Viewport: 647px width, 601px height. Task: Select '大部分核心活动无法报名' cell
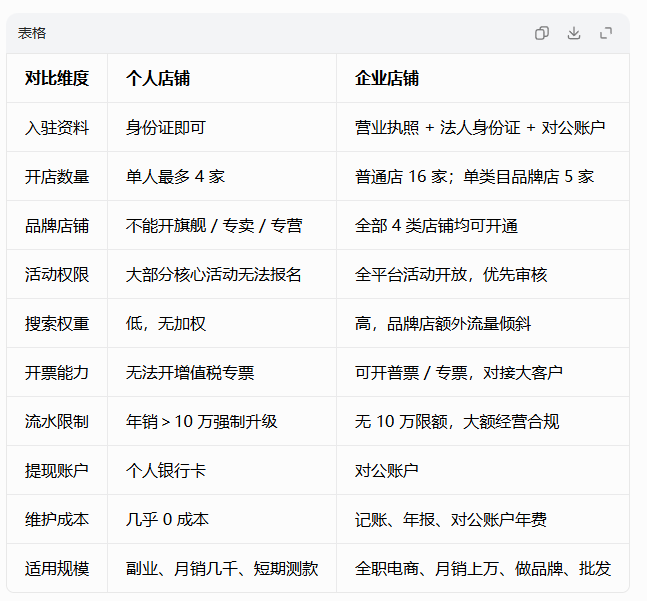(x=214, y=275)
